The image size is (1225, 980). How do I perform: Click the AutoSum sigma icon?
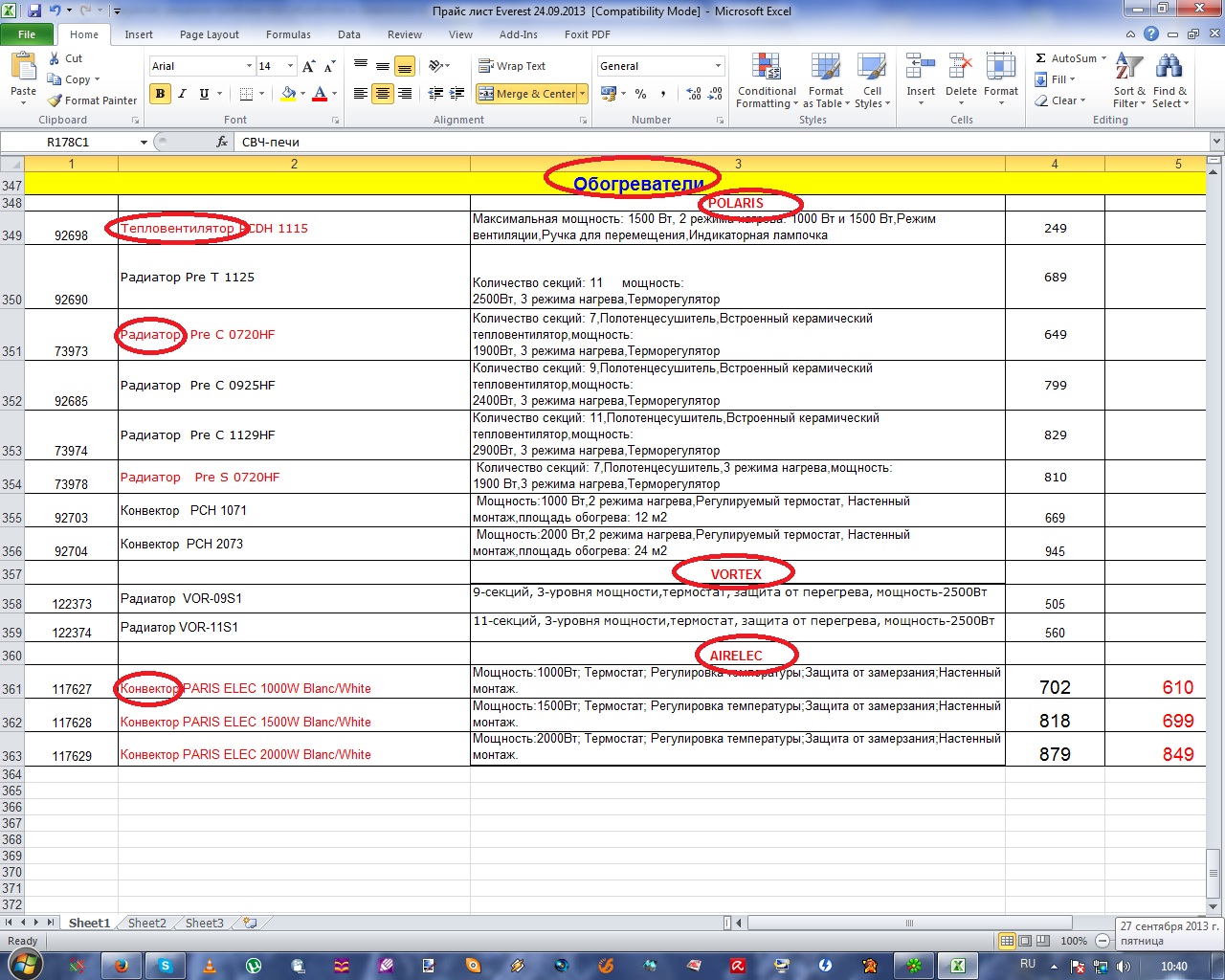(x=1041, y=58)
